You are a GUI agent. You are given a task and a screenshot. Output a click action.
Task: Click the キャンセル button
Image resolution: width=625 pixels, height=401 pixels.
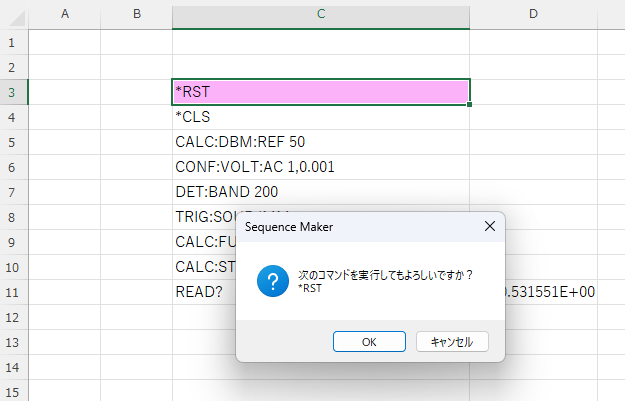click(x=452, y=342)
